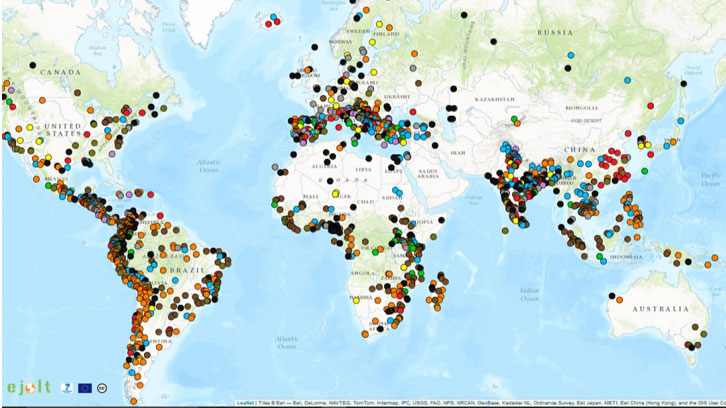Select the black marker in northern Russia

(x=464, y=15)
